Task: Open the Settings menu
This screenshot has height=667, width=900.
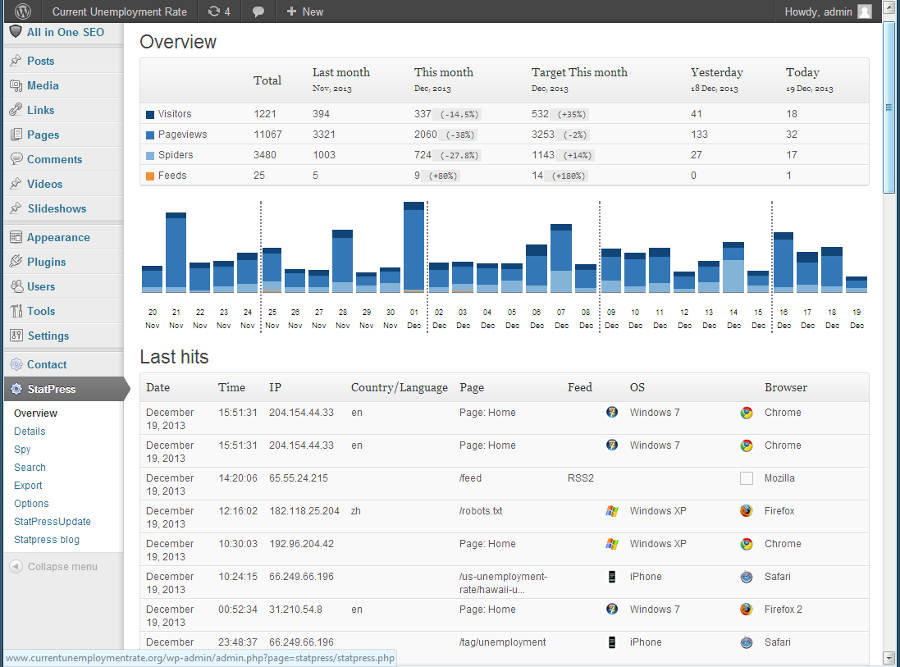Action: pos(48,336)
